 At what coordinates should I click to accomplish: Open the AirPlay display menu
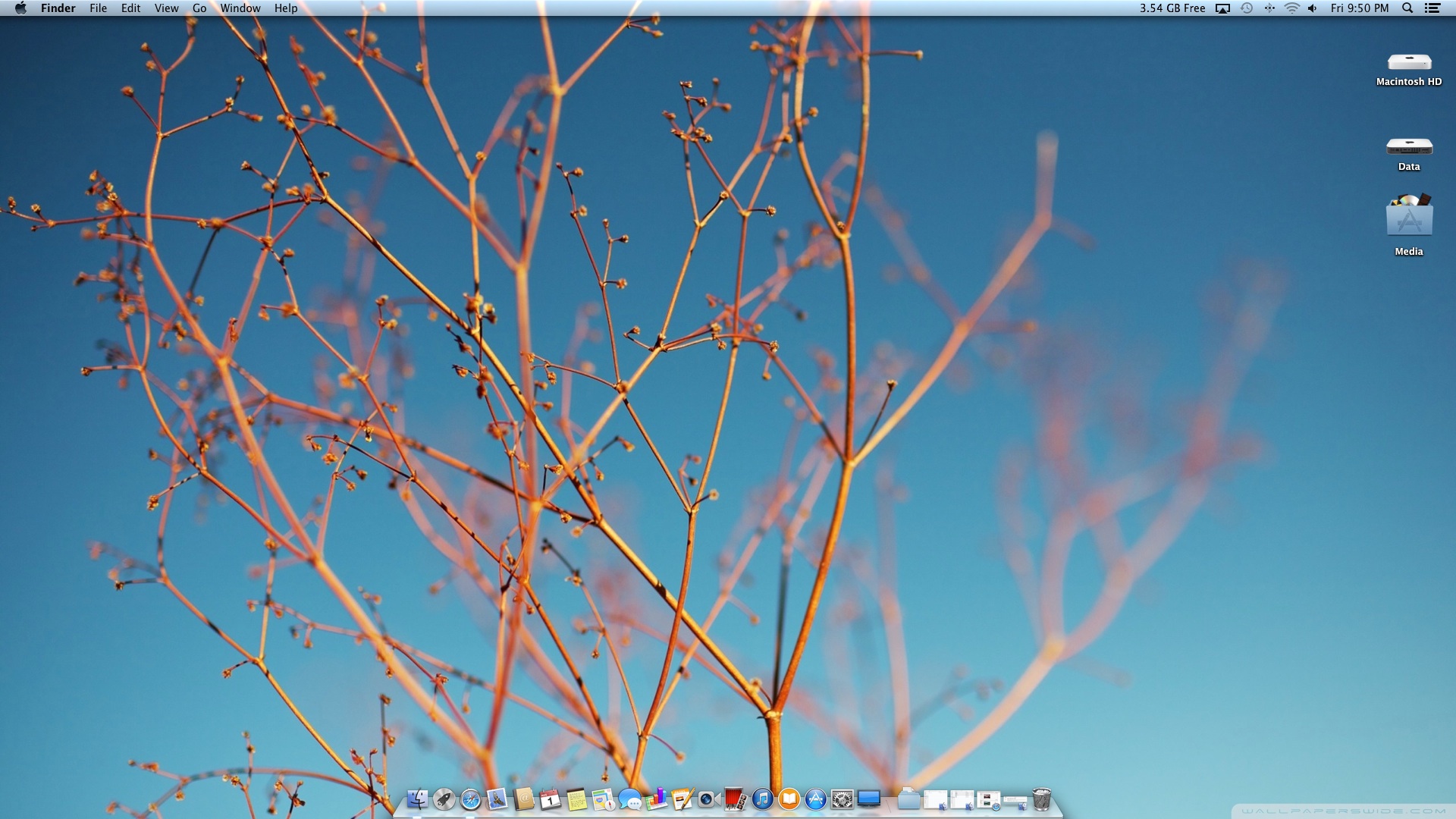pyautogui.click(x=1222, y=8)
